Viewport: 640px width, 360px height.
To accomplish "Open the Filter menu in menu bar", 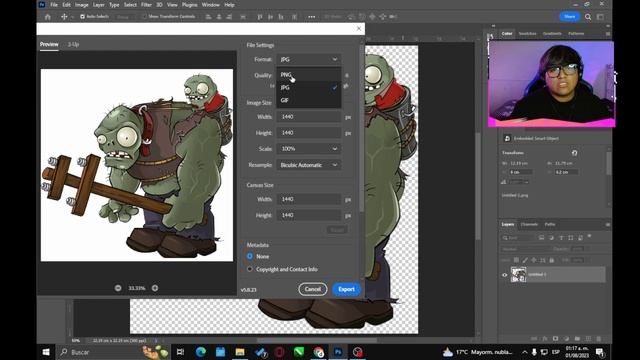I will 146,5.
